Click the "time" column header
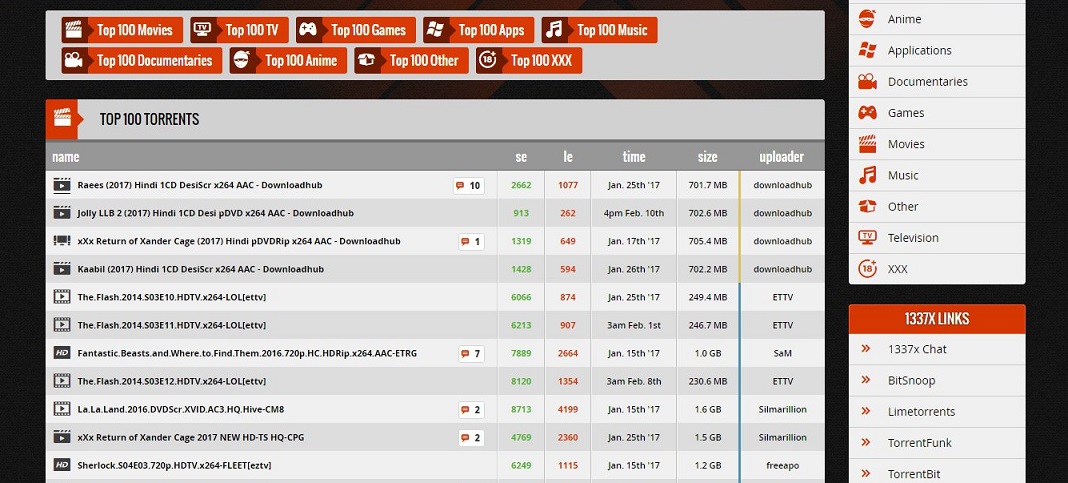The image size is (1068, 483). (633, 157)
